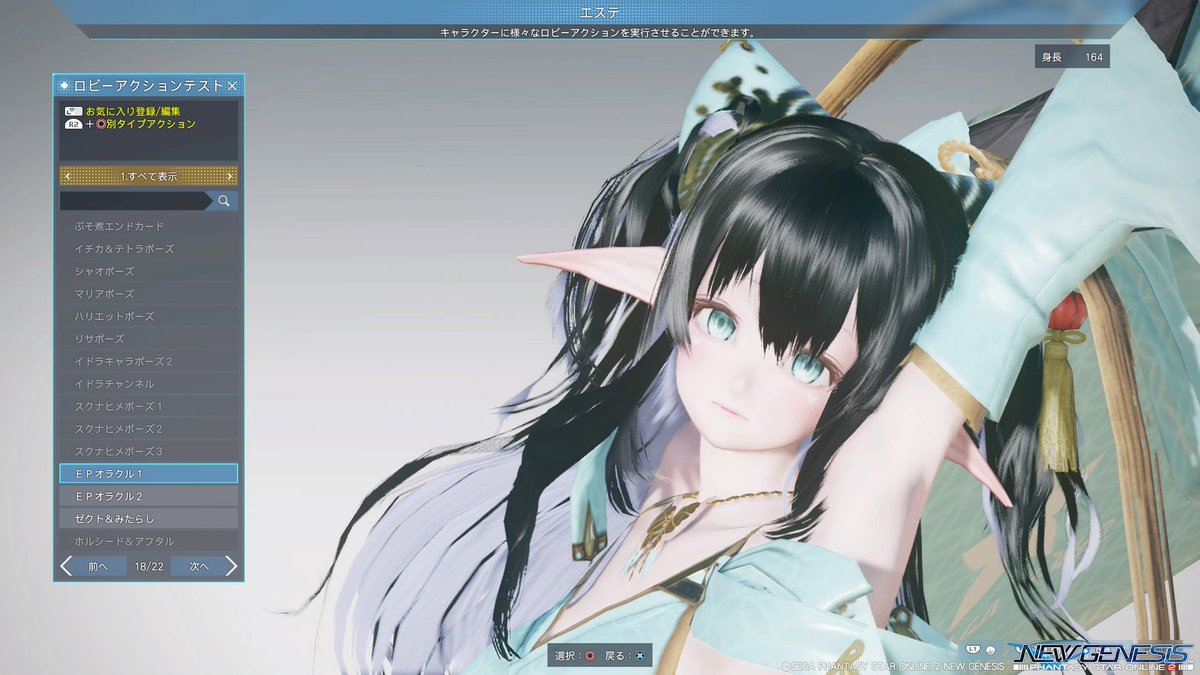Pick 'リサポーズ' from the list
This screenshot has height=675, width=1200.
coord(149,338)
